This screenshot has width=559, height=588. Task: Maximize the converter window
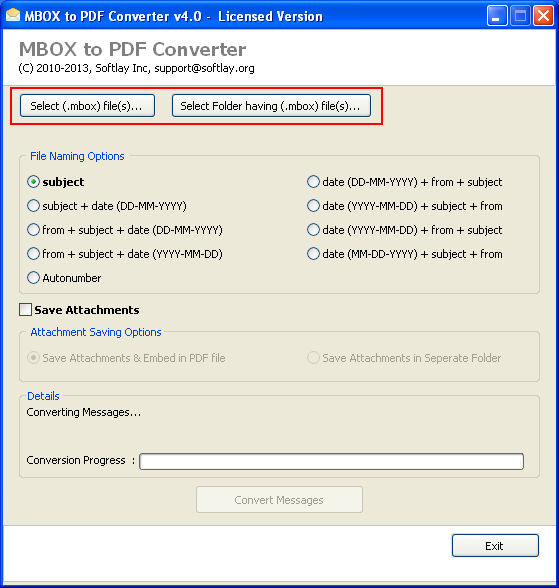520,16
